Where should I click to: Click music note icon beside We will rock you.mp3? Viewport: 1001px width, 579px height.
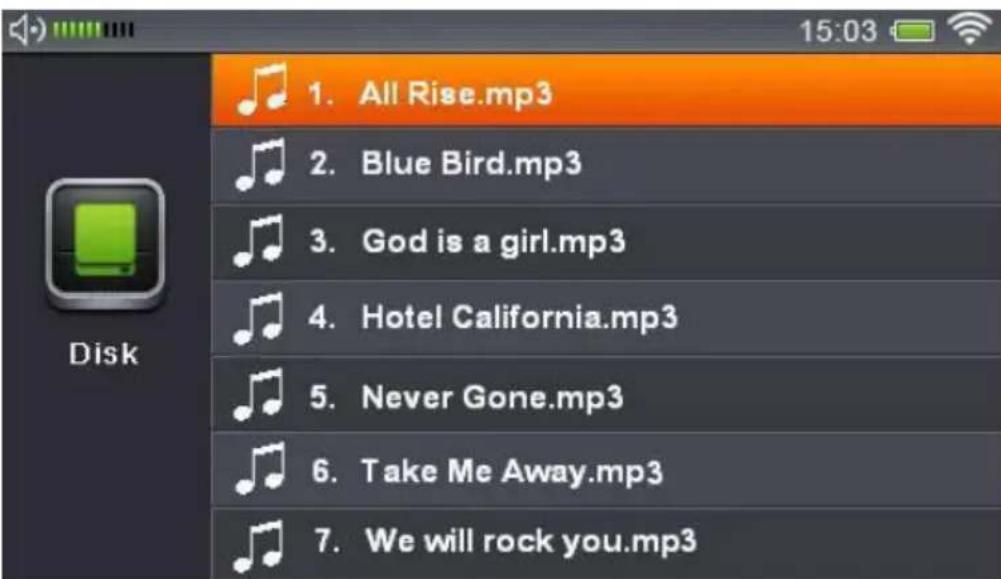[259, 546]
